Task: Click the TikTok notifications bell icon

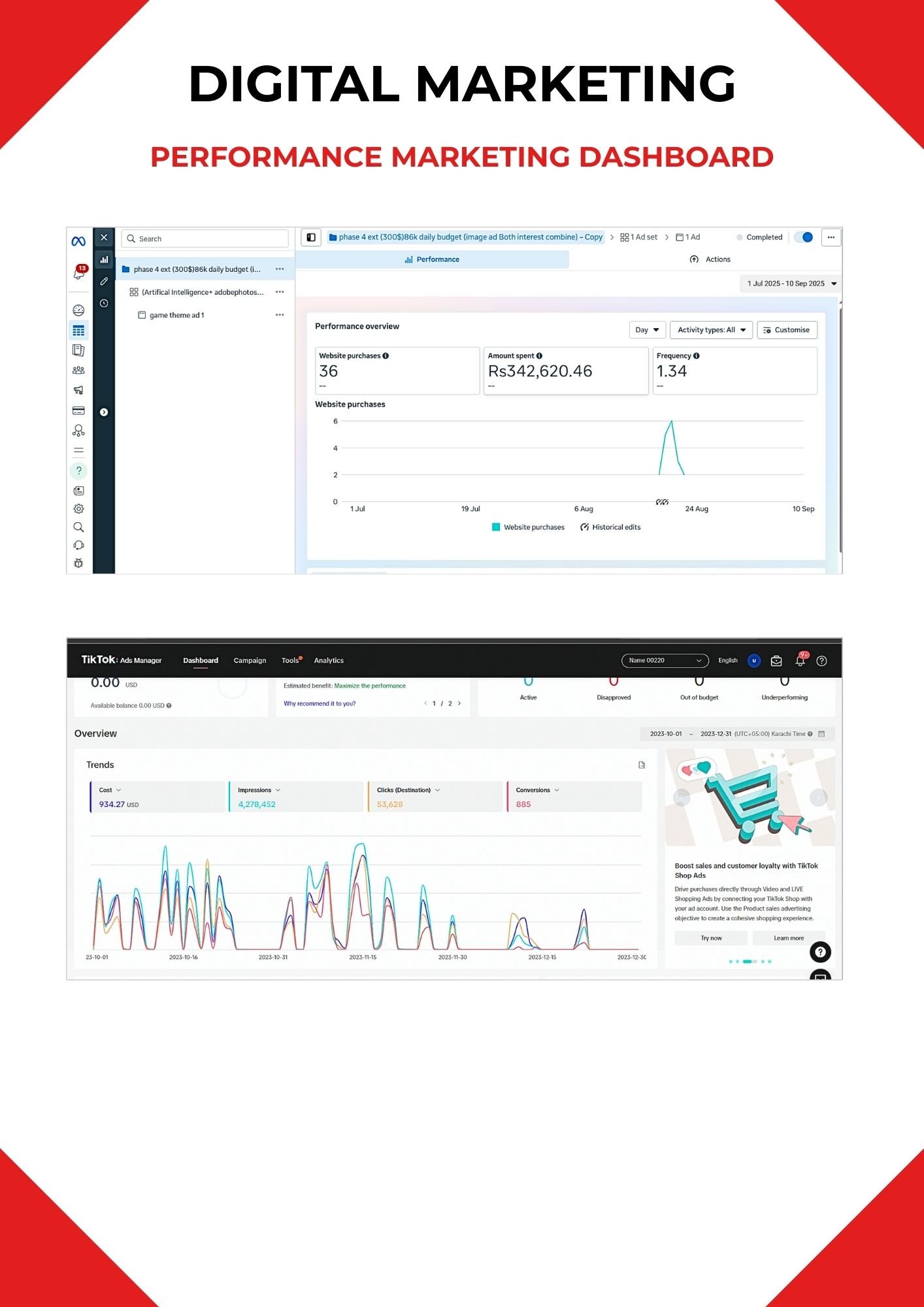Action: pos(800,661)
